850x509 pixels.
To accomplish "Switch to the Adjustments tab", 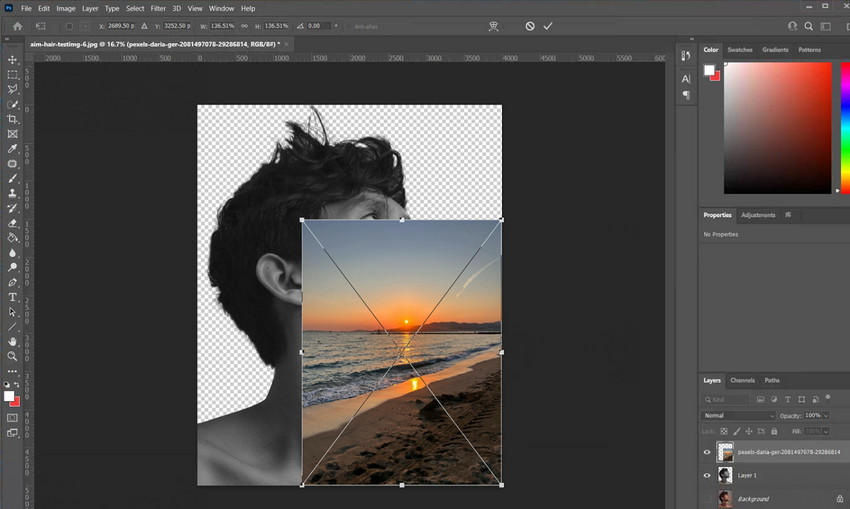I will 758,215.
